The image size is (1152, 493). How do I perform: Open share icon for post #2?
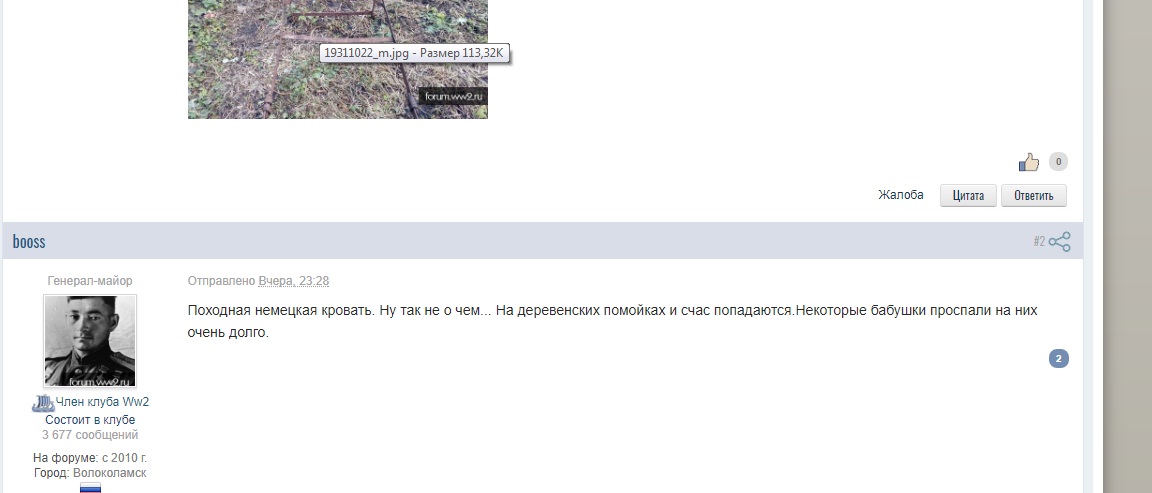1059,242
